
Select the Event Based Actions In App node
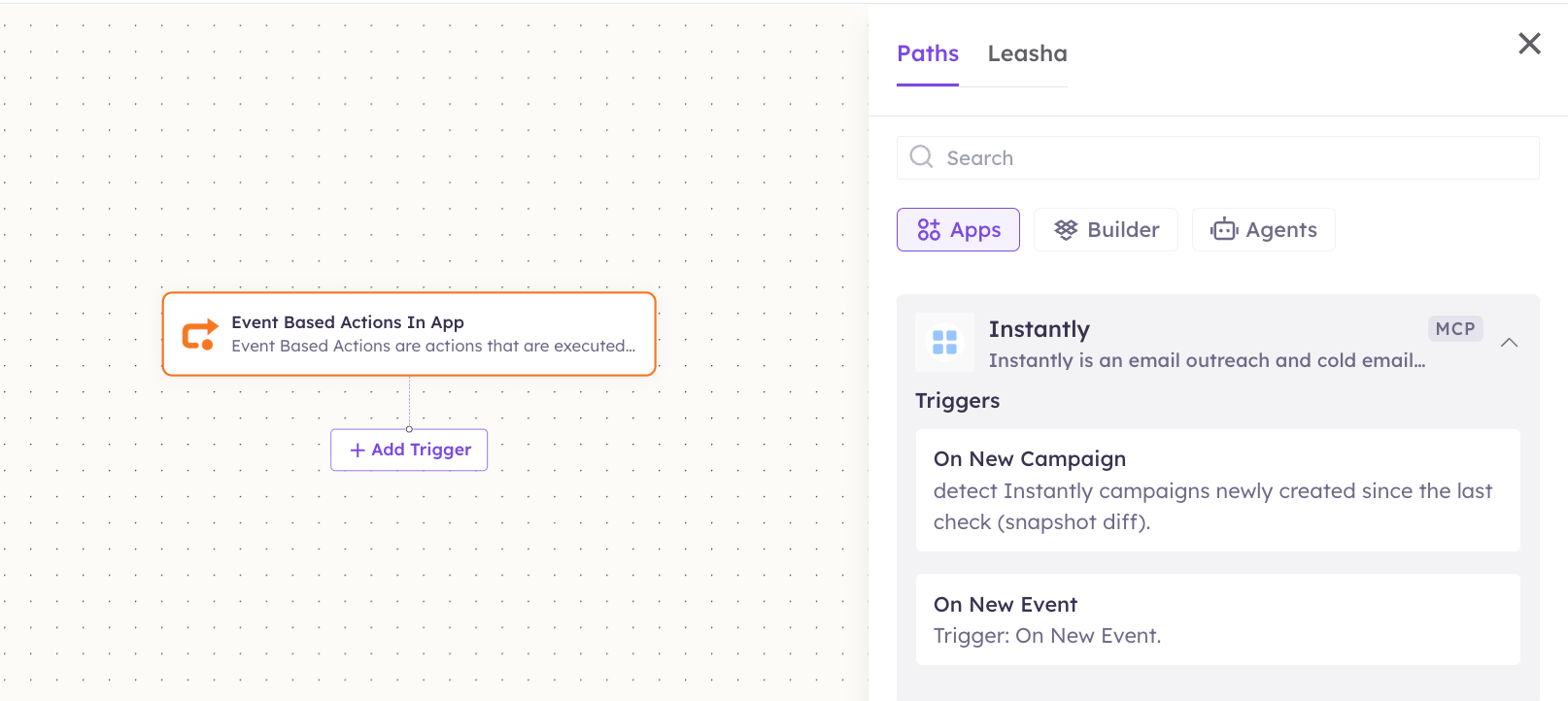click(x=409, y=334)
